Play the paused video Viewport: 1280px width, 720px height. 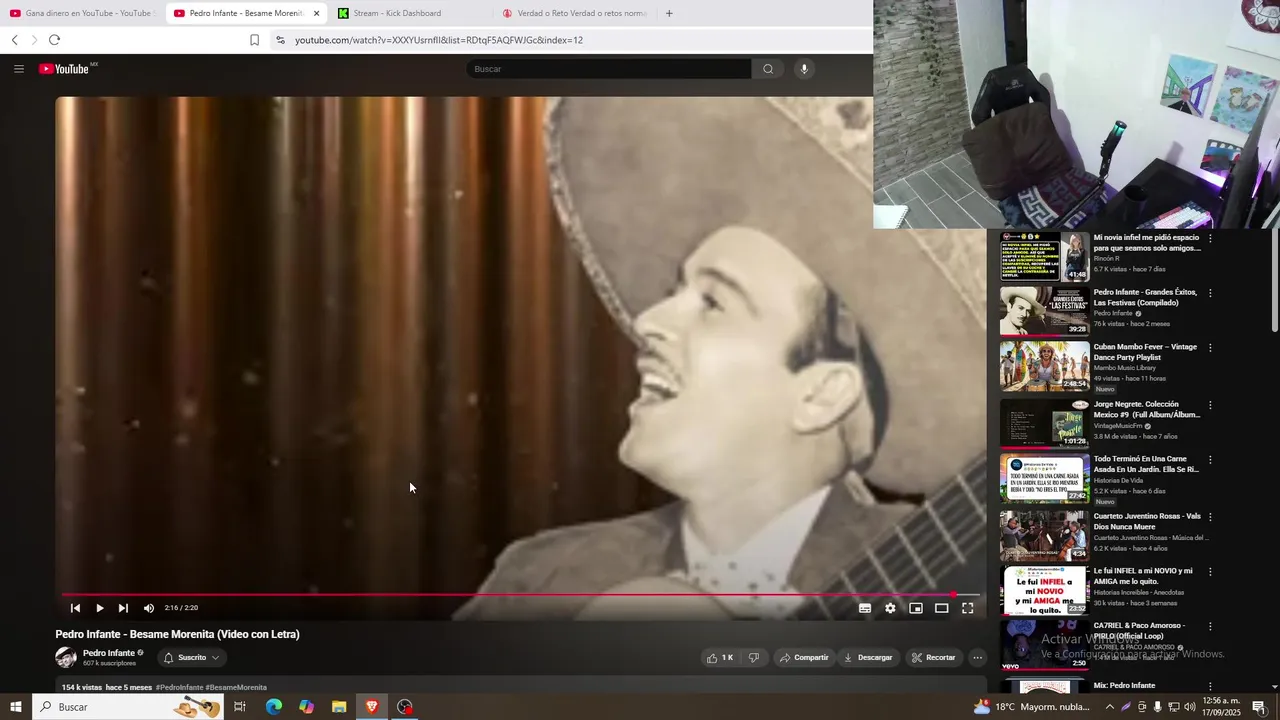point(99,608)
